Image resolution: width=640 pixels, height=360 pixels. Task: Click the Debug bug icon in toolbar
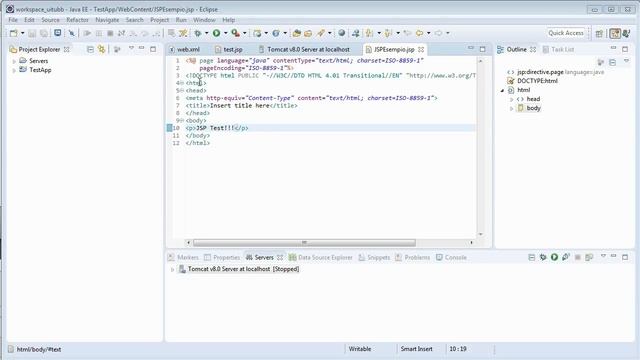coord(198,33)
